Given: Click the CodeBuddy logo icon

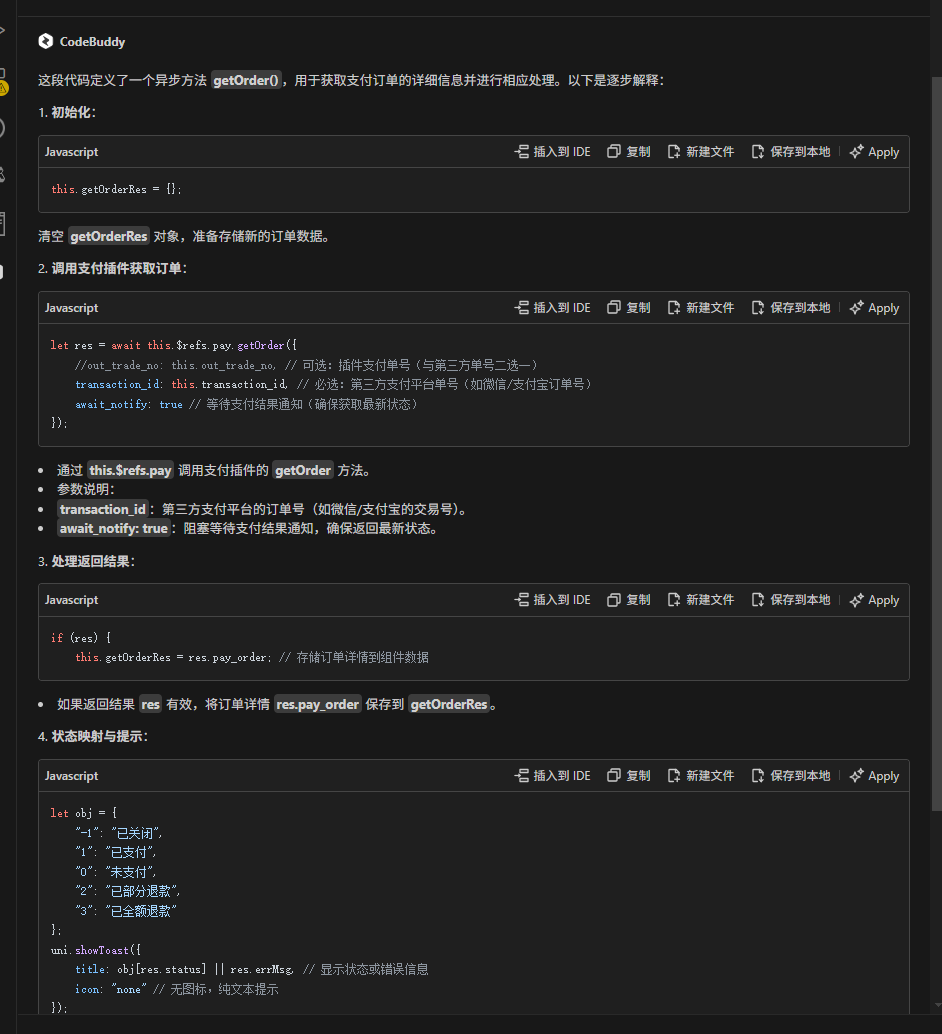Looking at the screenshot, I should pos(46,42).
